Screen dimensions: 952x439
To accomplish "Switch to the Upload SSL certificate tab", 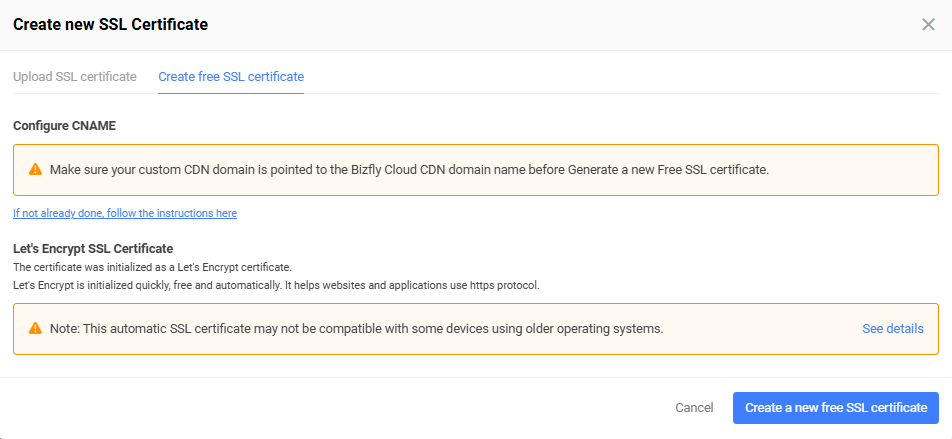I will [x=75, y=77].
